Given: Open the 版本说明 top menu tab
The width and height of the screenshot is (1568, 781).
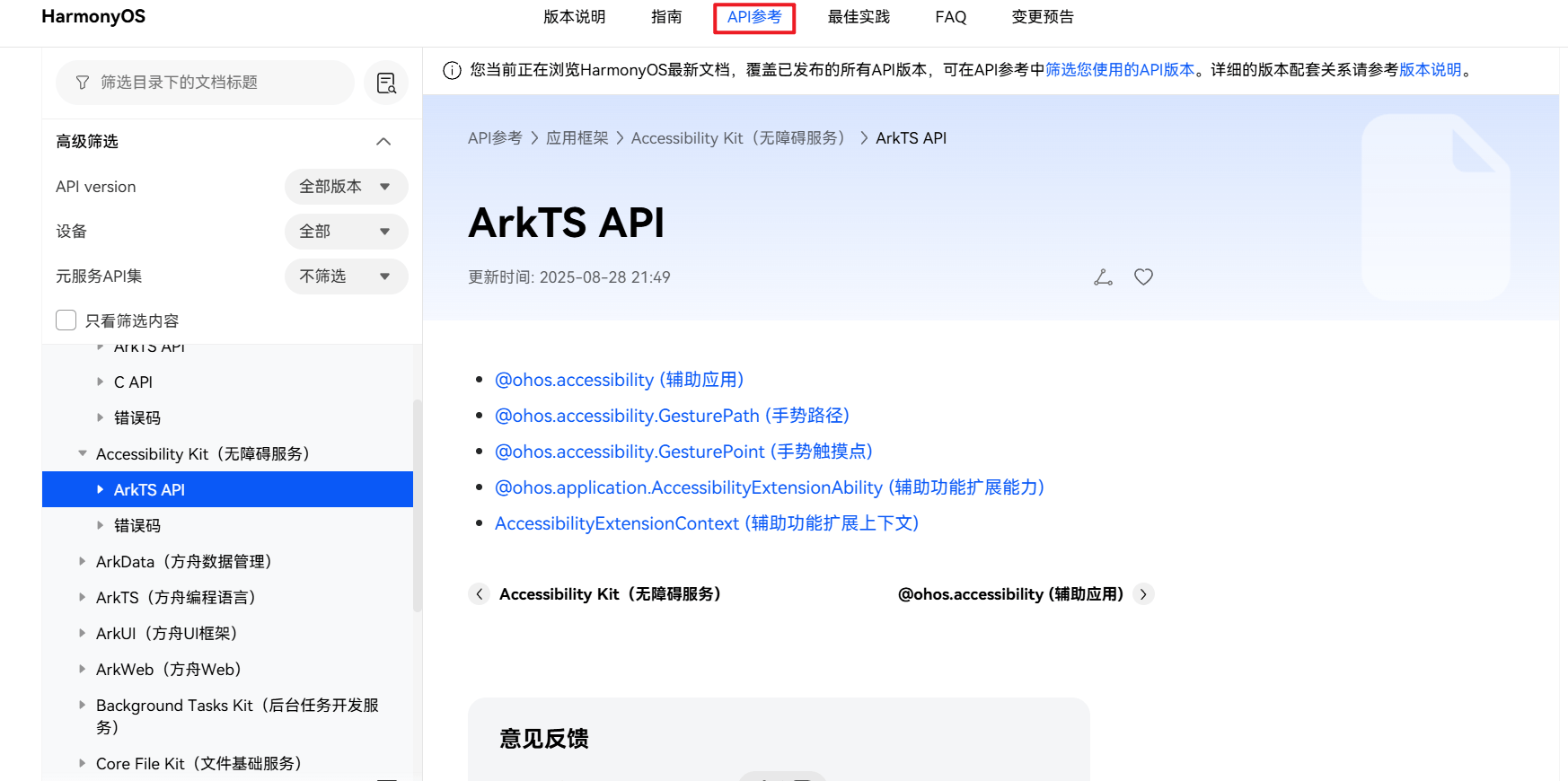Looking at the screenshot, I should [575, 17].
